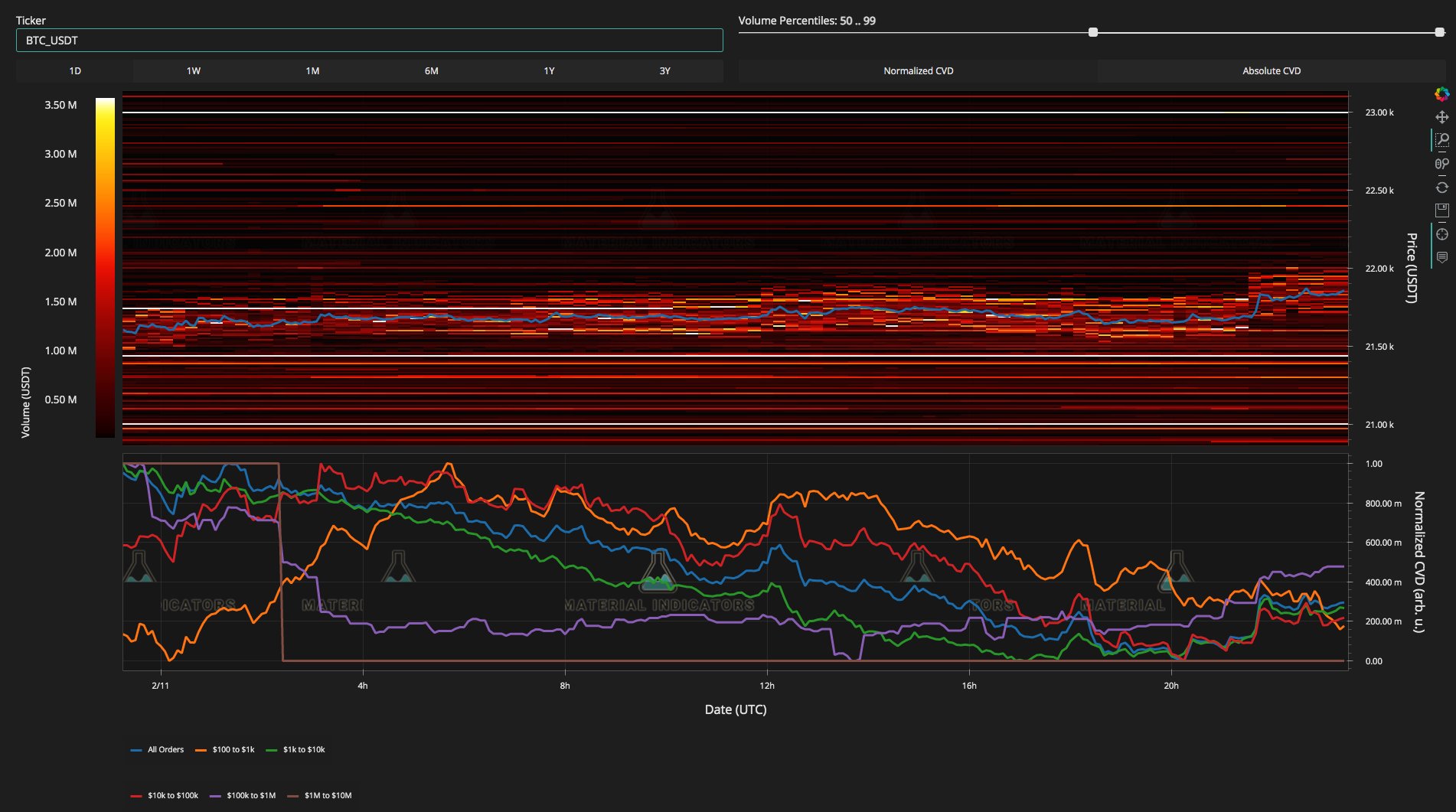Click the Bokeh logo icon
Viewport: 1456px width, 812px height.
tap(1441, 94)
